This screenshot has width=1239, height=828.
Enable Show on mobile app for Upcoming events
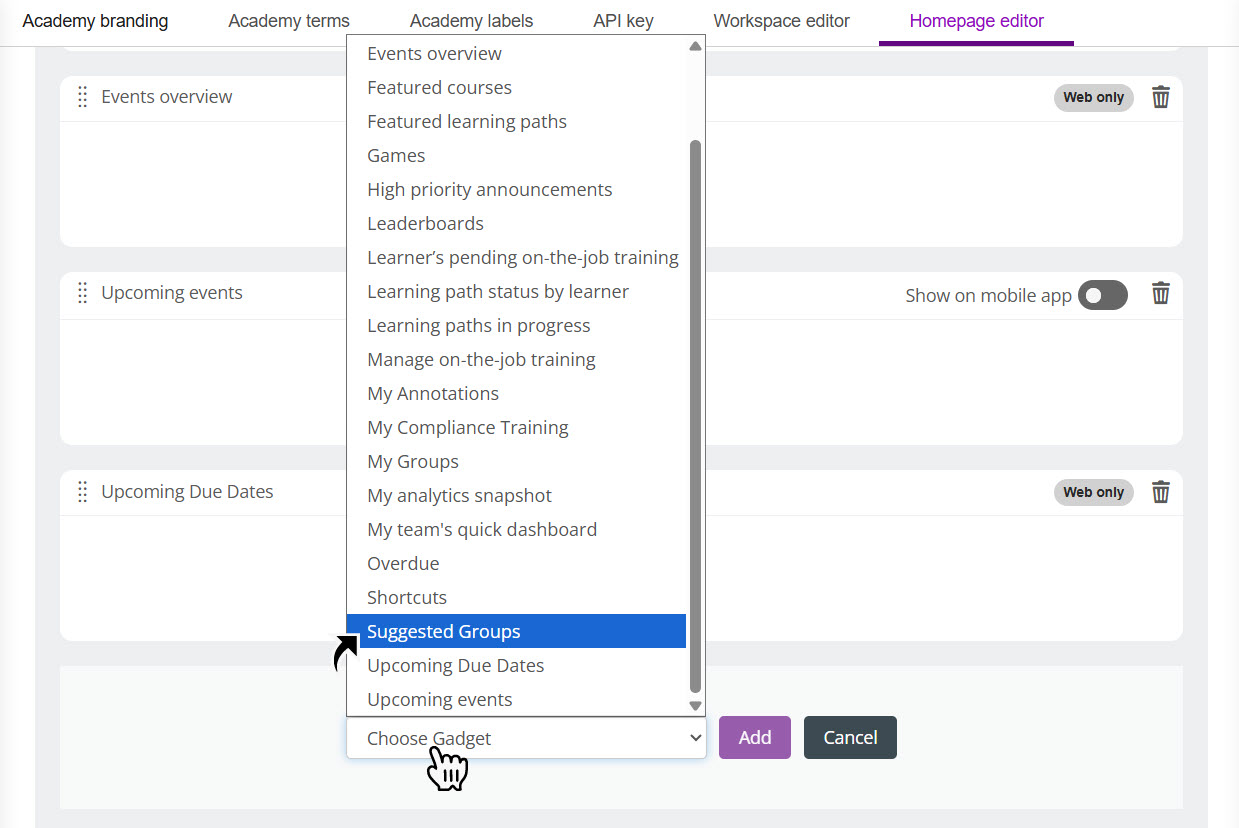coord(1102,294)
